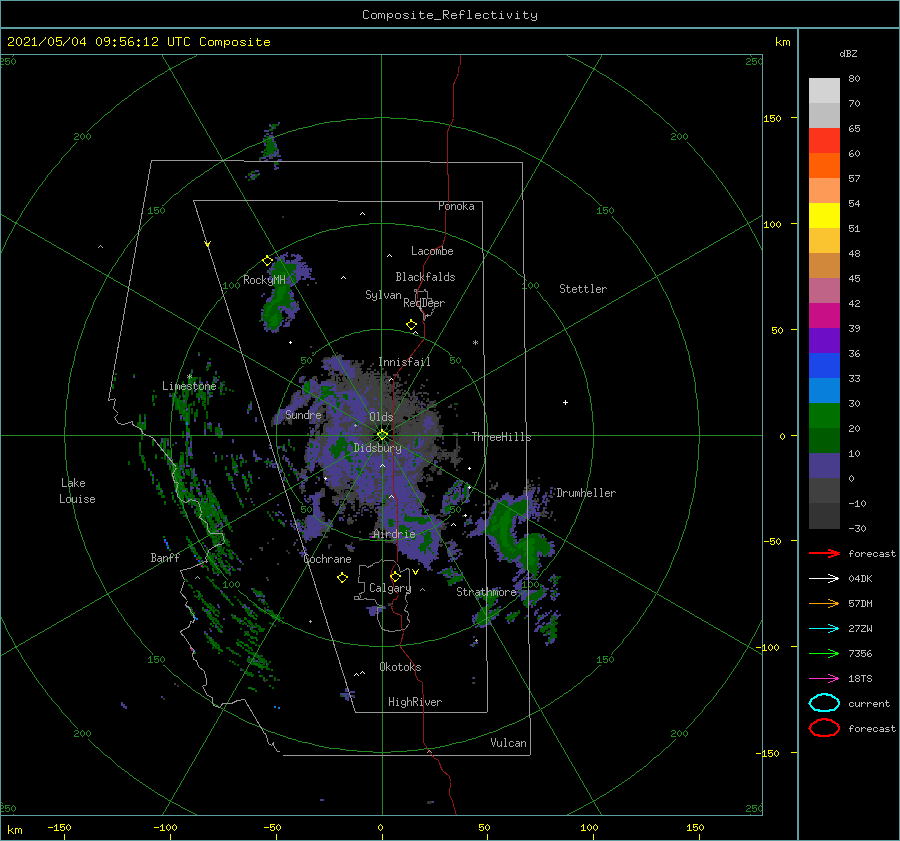Click the asterisk marker east of Innisfail
The image size is (900, 841).
(x=475, y=343)
